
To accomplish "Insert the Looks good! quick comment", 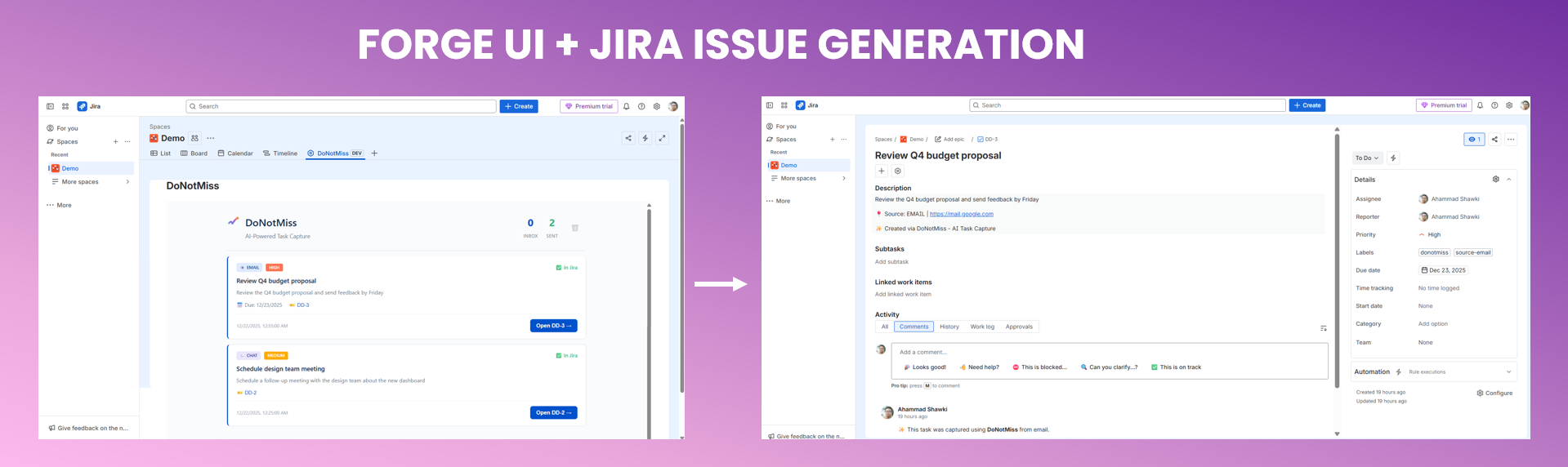I will (925, 367).
